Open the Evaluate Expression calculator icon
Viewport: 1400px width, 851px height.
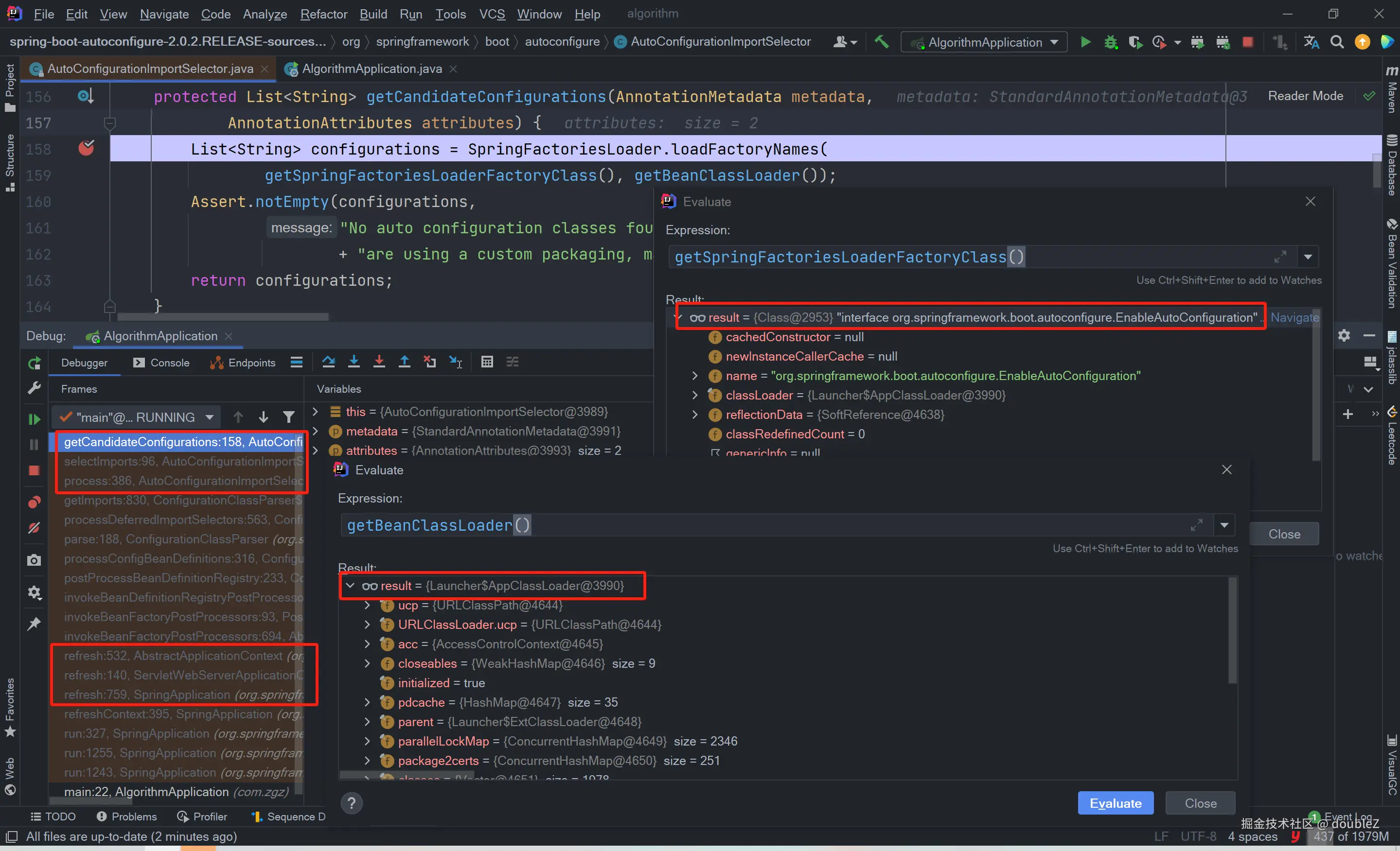point(487,362)
